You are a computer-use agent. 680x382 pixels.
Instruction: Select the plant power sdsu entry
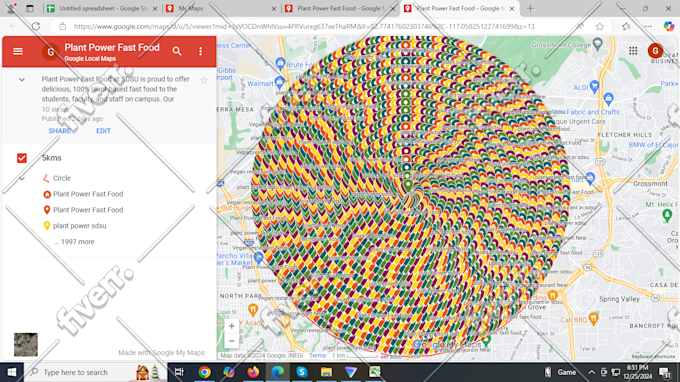tap(79, 226)
